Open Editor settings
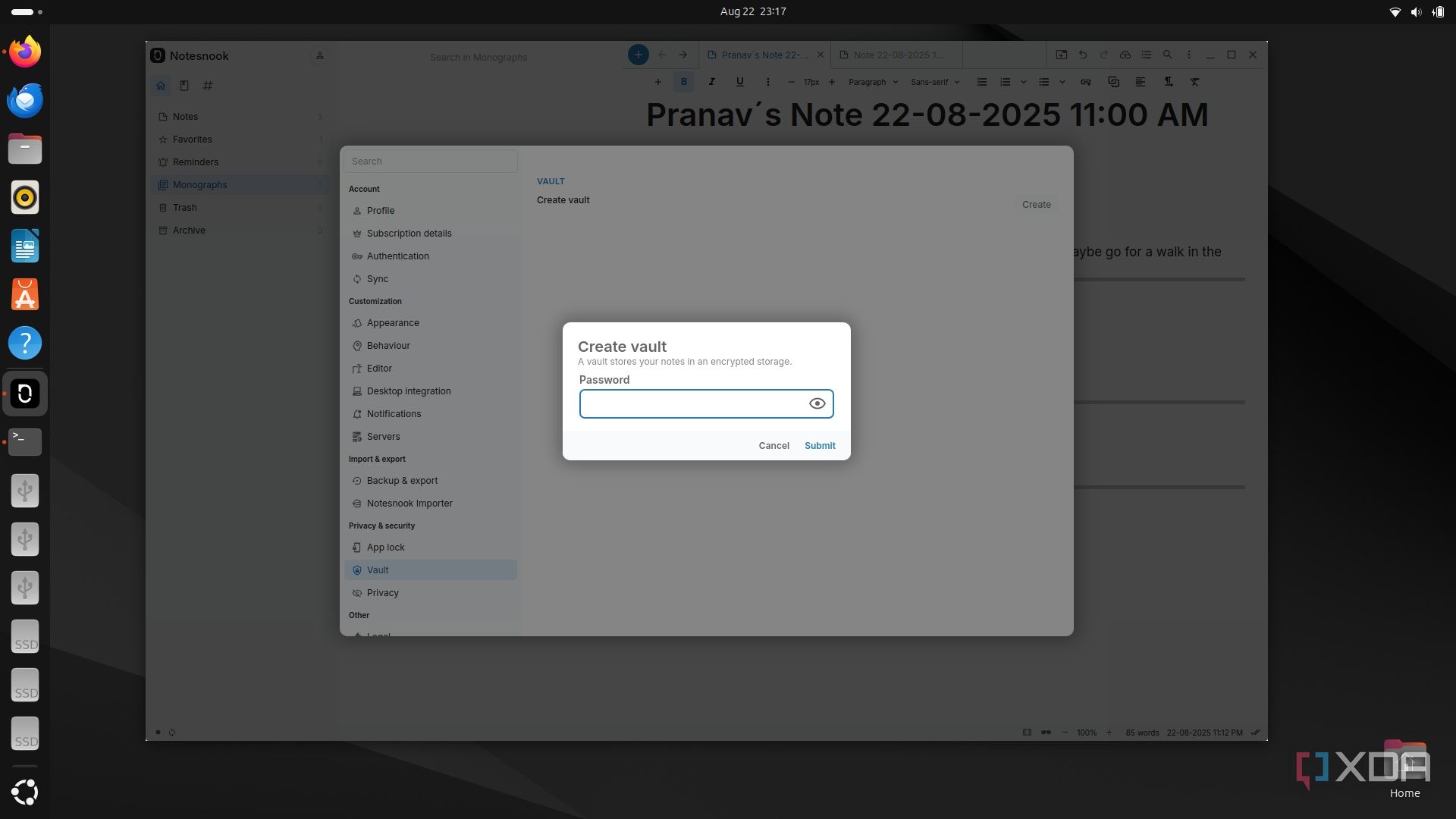 click(430, 369)
